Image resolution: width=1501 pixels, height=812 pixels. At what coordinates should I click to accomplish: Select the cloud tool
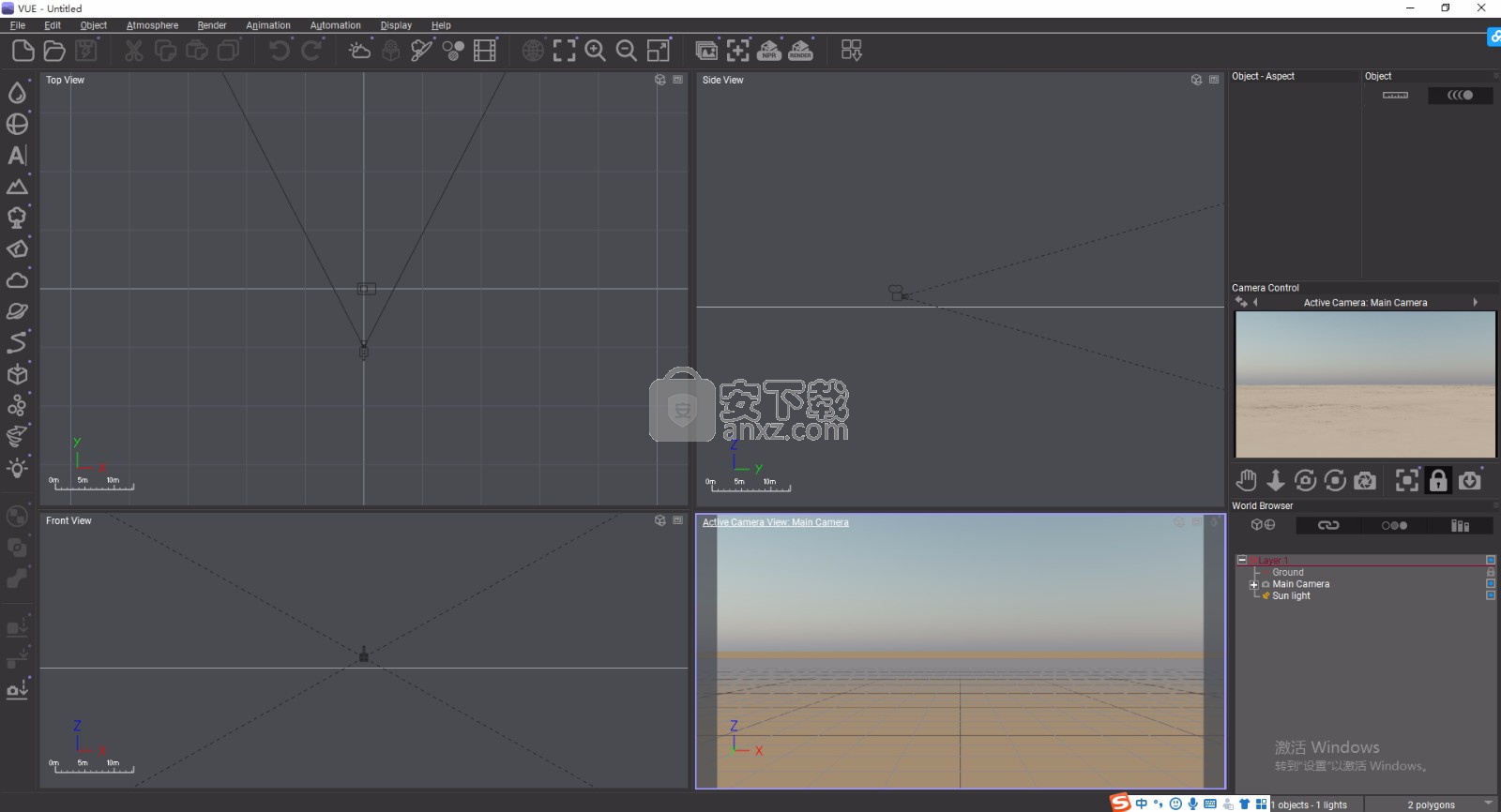tap(17, 280)
